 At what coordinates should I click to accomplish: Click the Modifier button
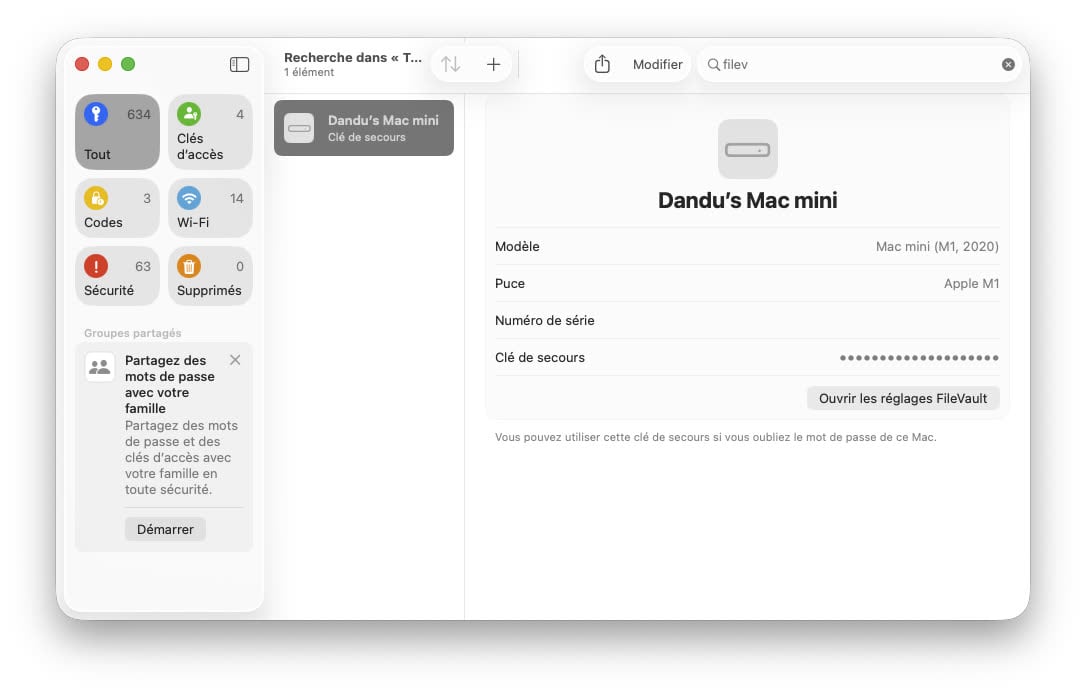[657, 64]
